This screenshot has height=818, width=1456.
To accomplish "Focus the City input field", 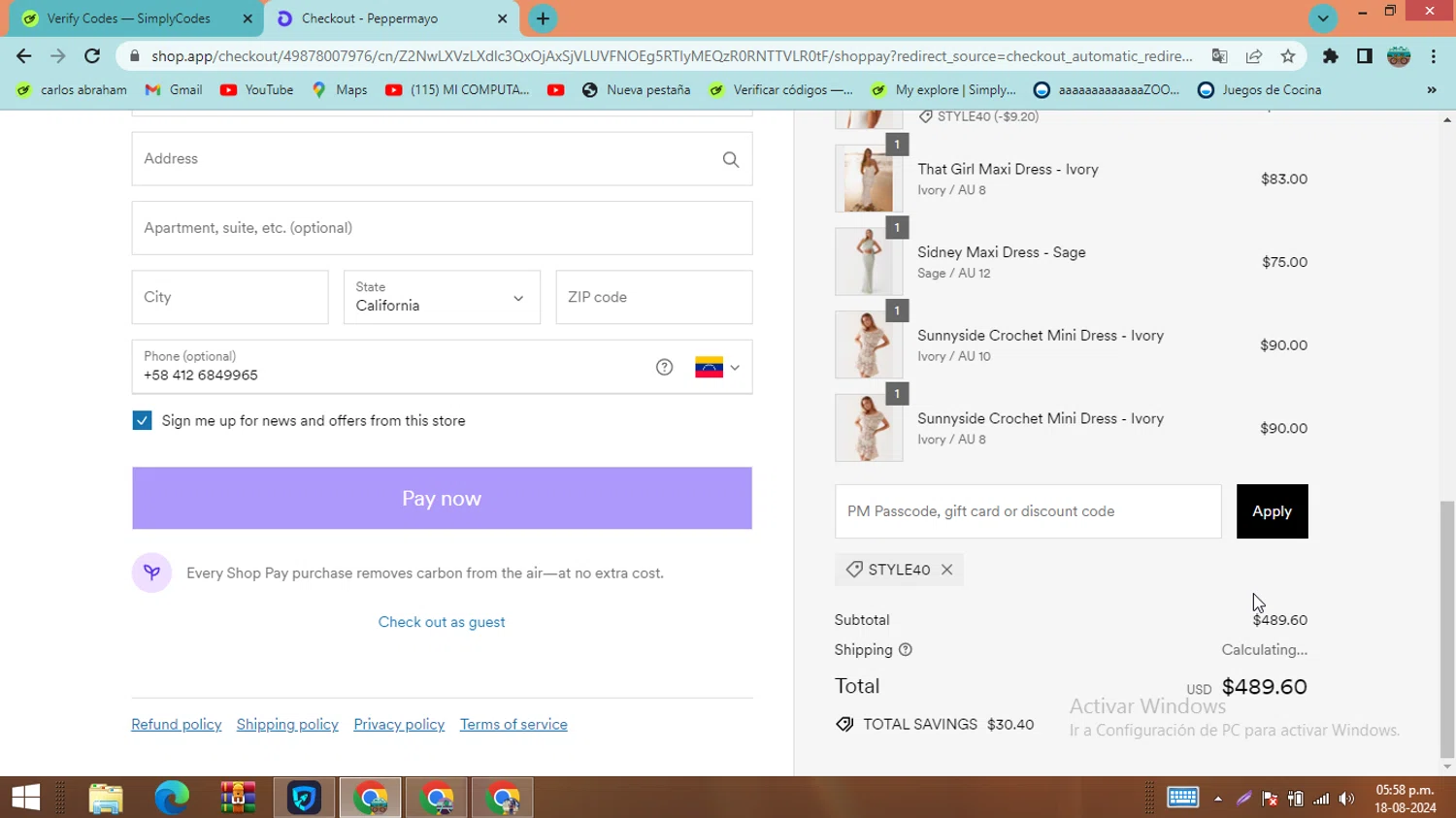I will pyautogui.click(x=230, y=297).
